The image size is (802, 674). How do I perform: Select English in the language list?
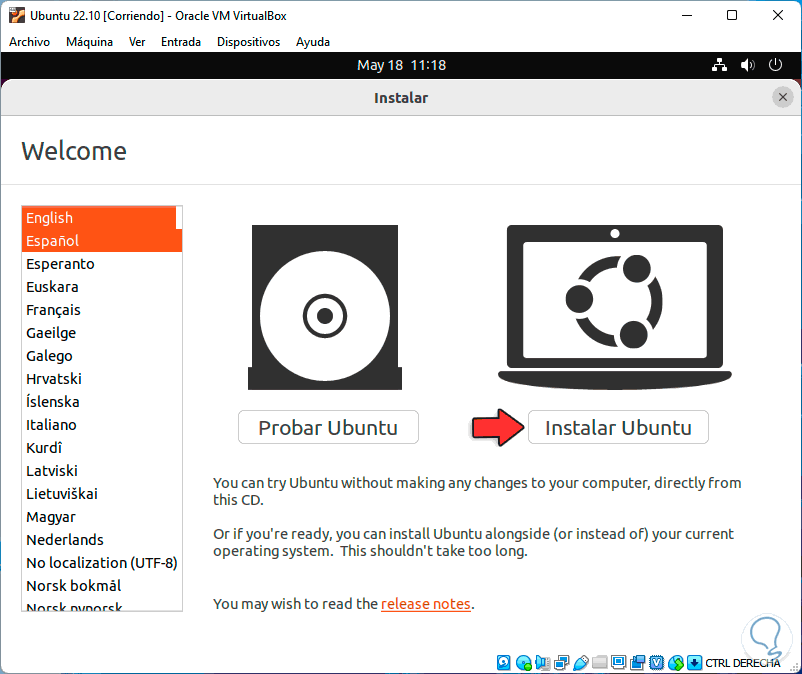point(99,218)
